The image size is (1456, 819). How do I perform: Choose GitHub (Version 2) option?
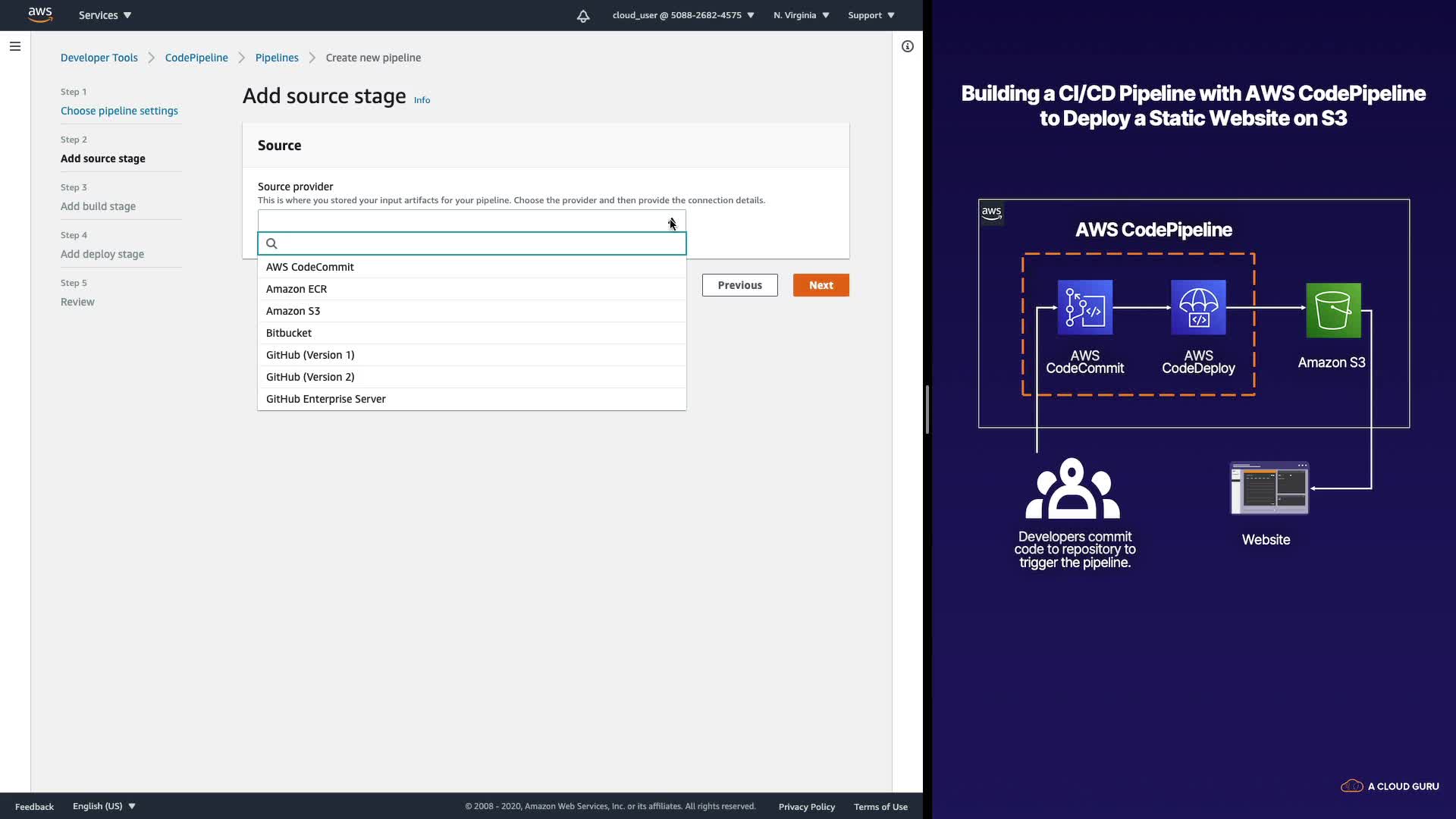coord(310,377)
